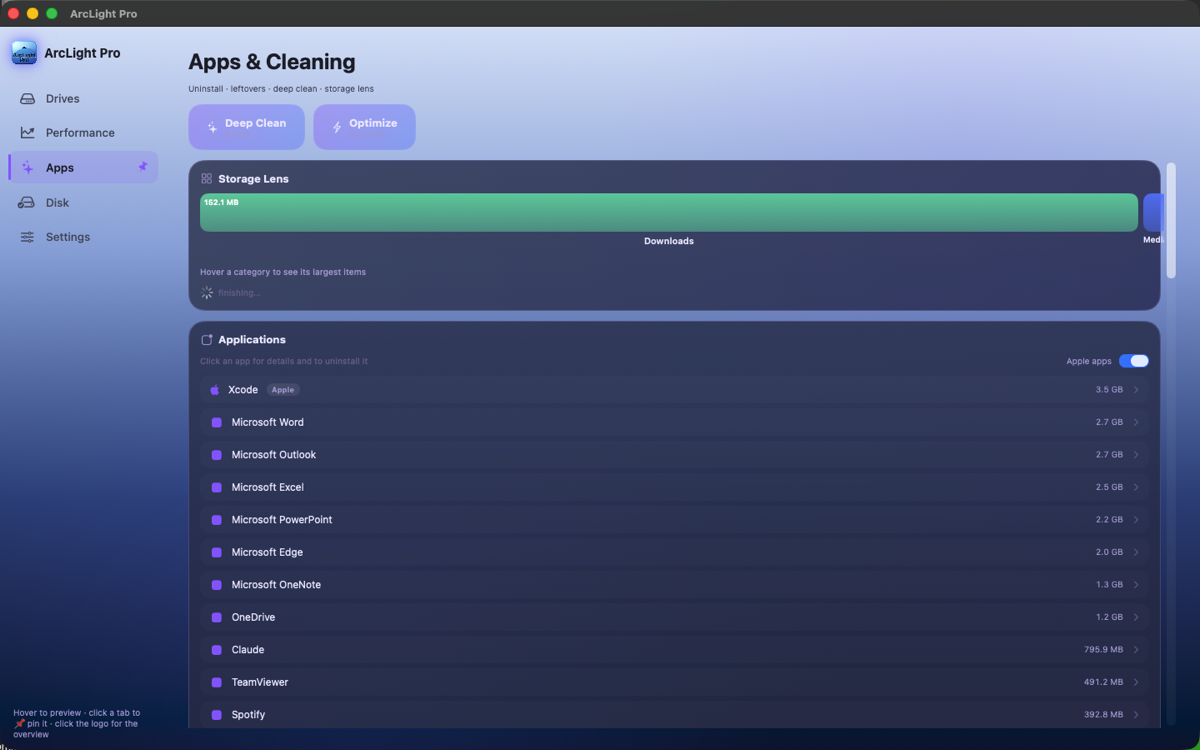Expand Claude row chevron

(1136, 650)
